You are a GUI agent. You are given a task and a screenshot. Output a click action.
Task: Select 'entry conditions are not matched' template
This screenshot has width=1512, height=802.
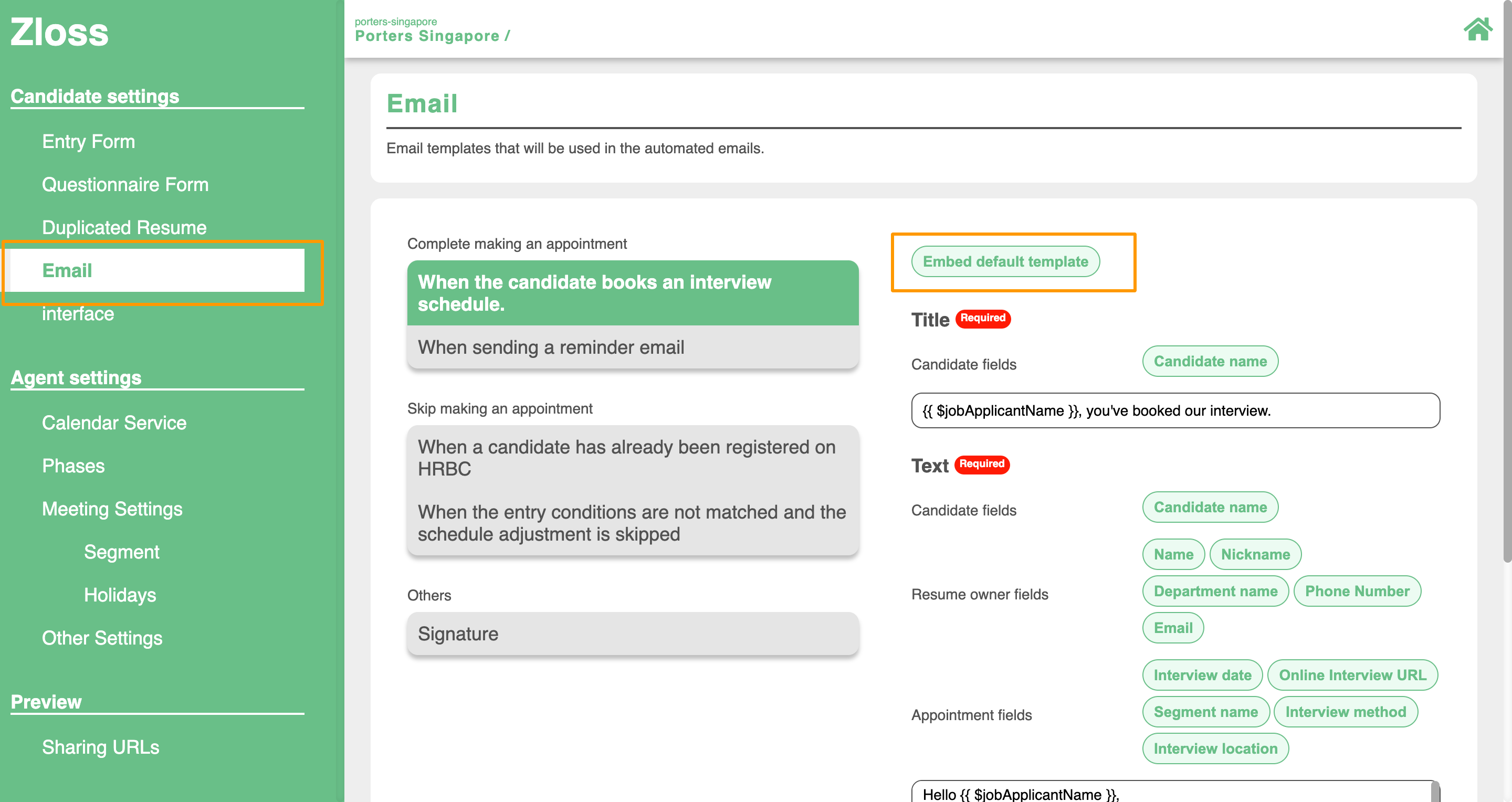point(633,523)
